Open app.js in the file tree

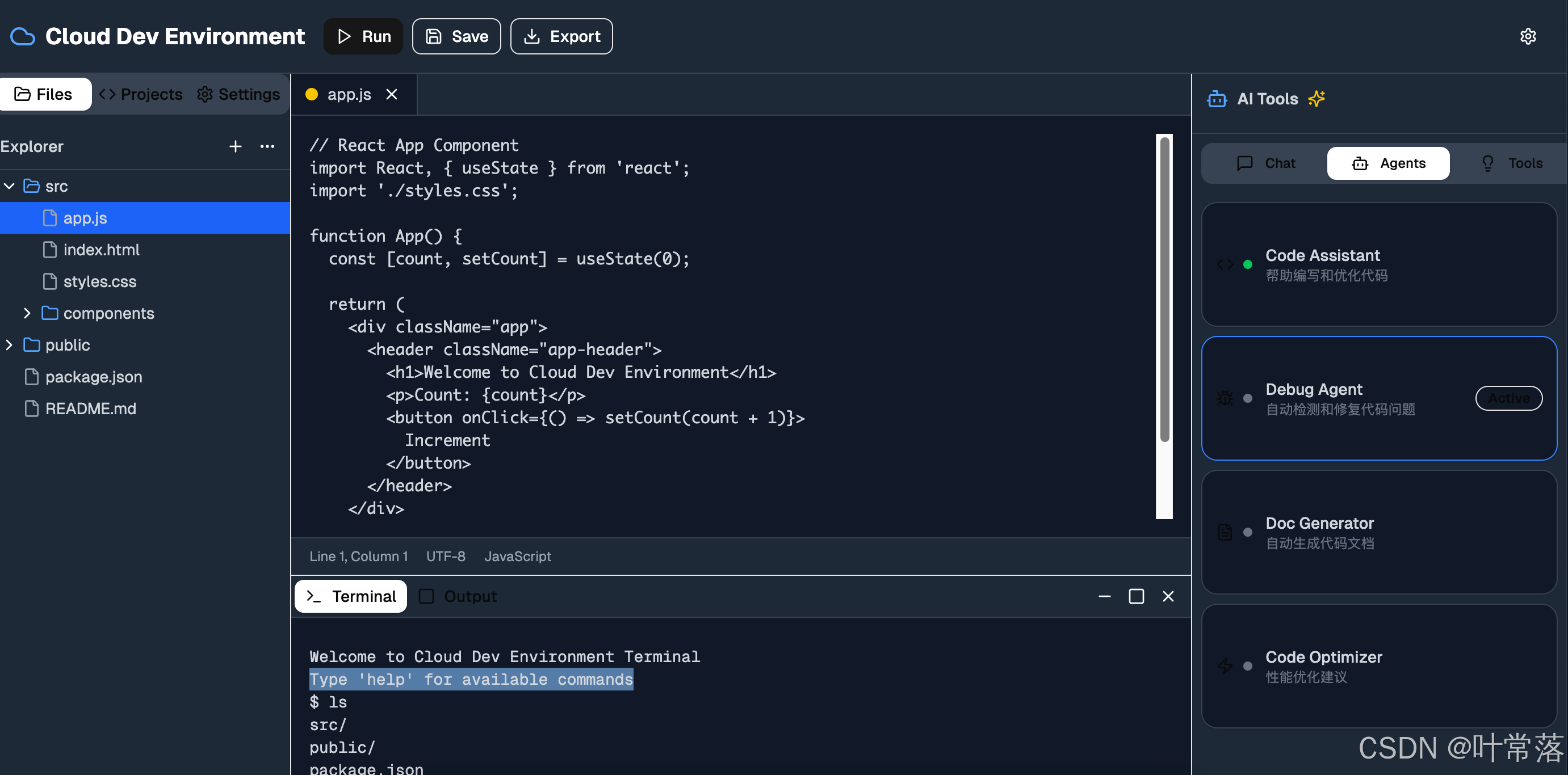[x=145, y=218]
